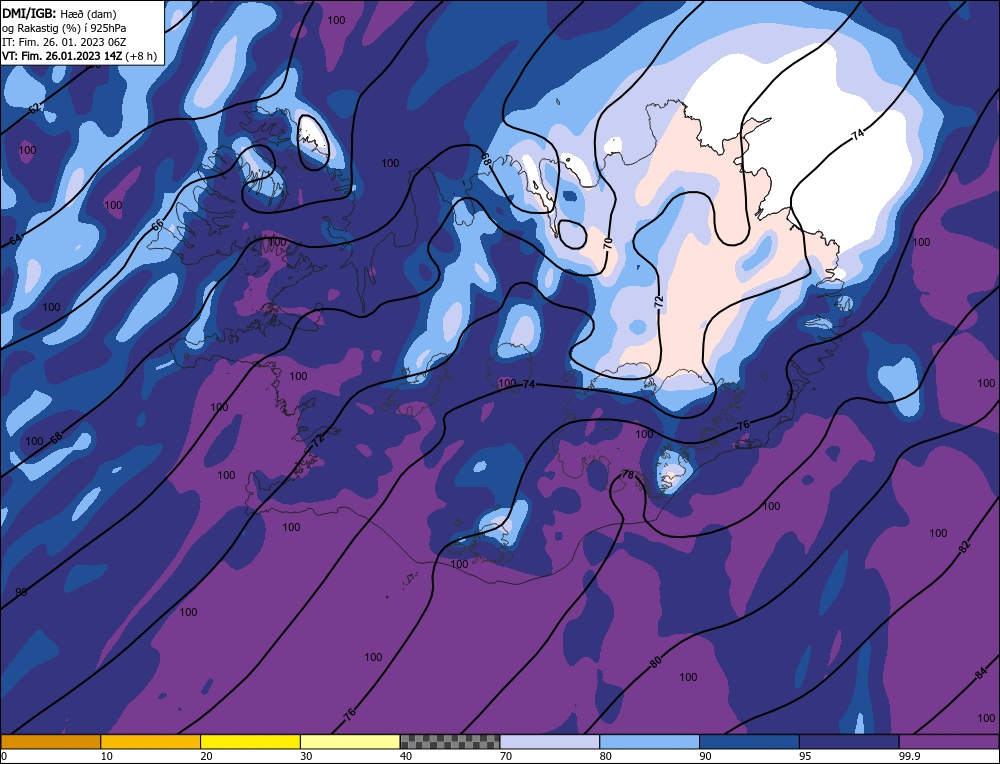Click the yellow 20–30 legend swatch
The image size is (1000, 764).
coord(250,741)
